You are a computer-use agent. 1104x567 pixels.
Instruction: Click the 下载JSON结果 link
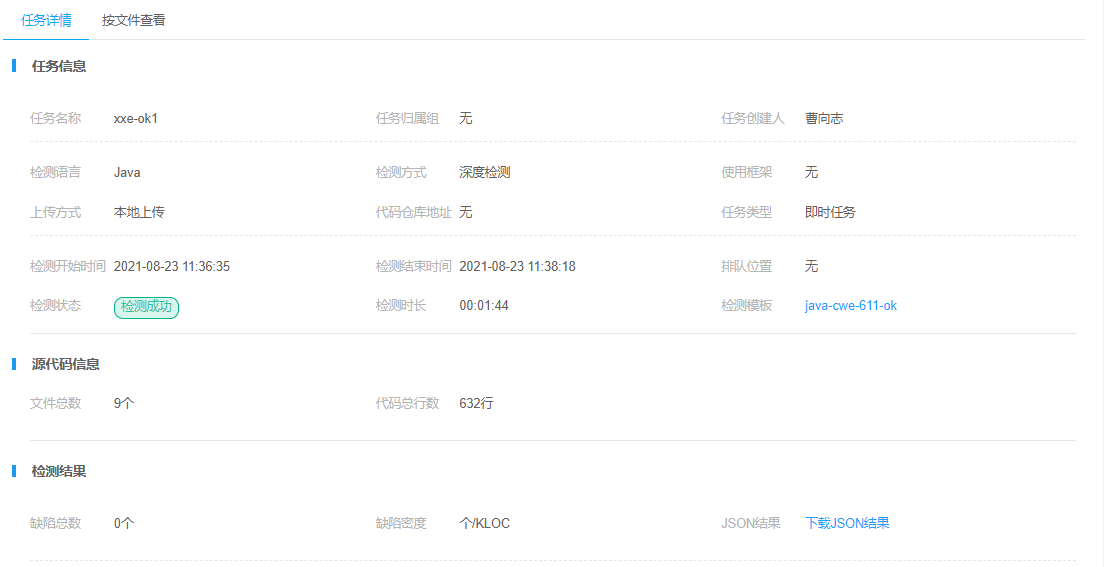pyautogui.click(x=847, y=523)
